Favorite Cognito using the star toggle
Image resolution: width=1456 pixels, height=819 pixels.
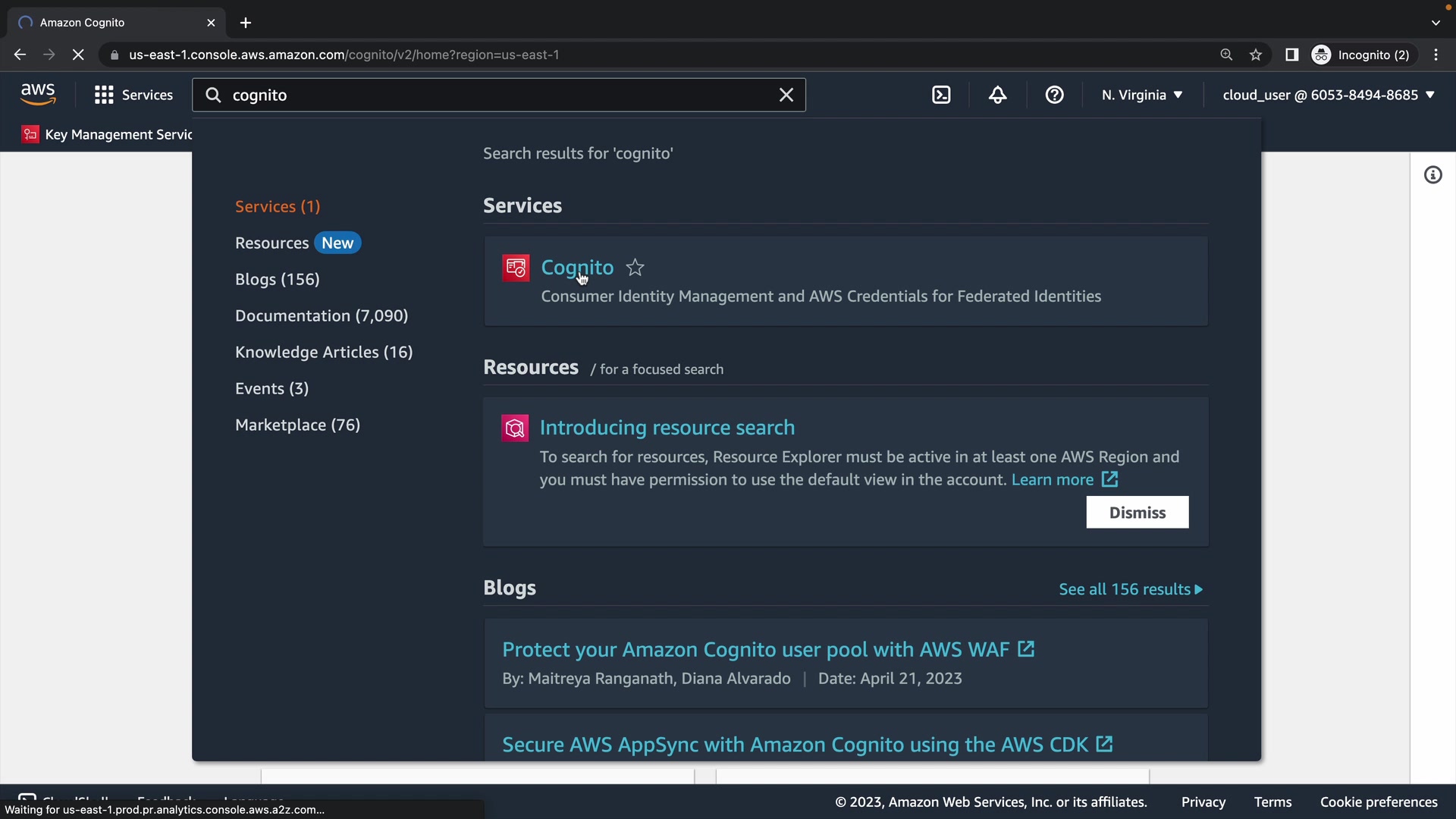coord(635,268)
